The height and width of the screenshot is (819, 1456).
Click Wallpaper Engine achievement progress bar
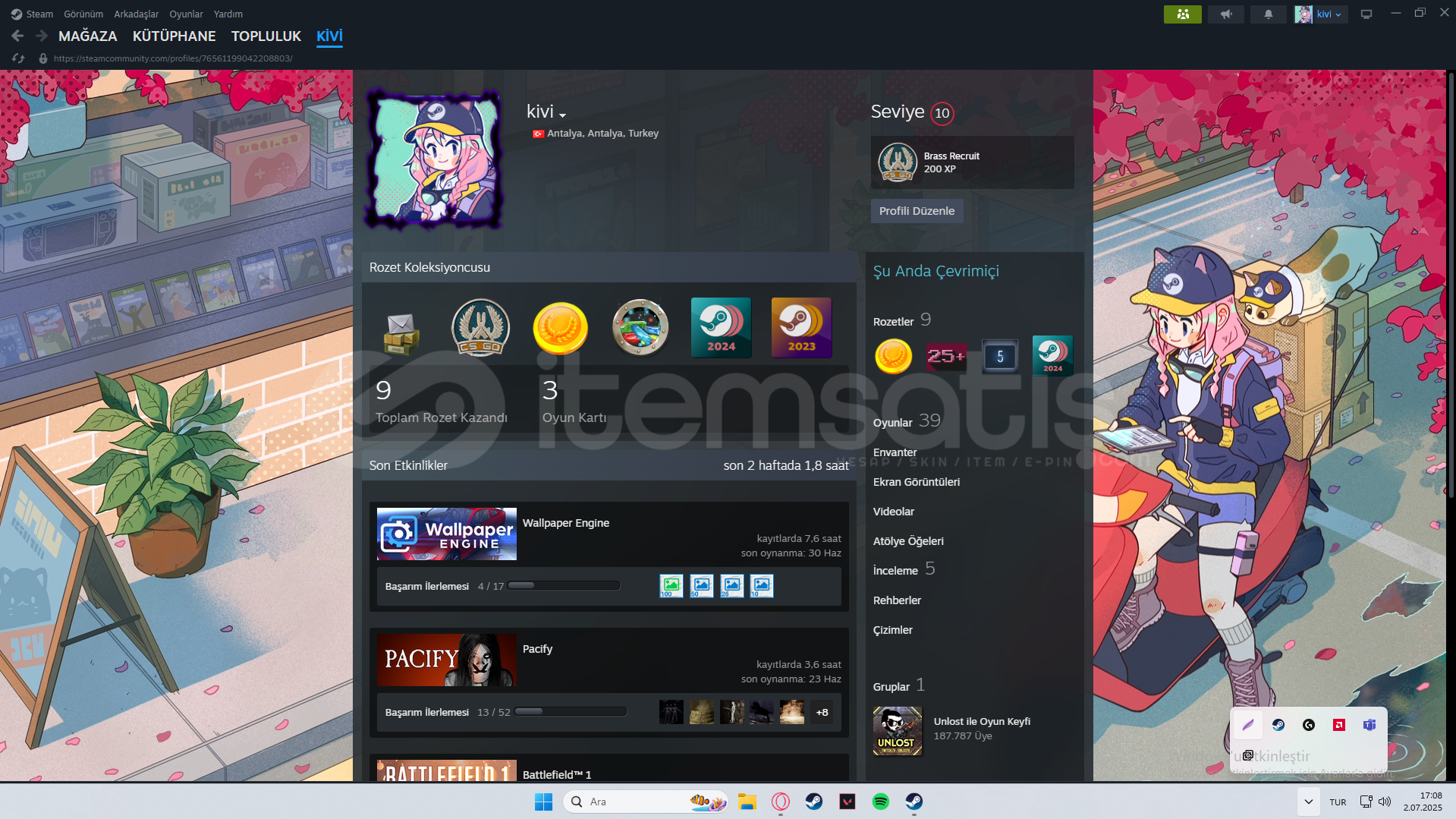pyautogui.click(x=564, y=585)
